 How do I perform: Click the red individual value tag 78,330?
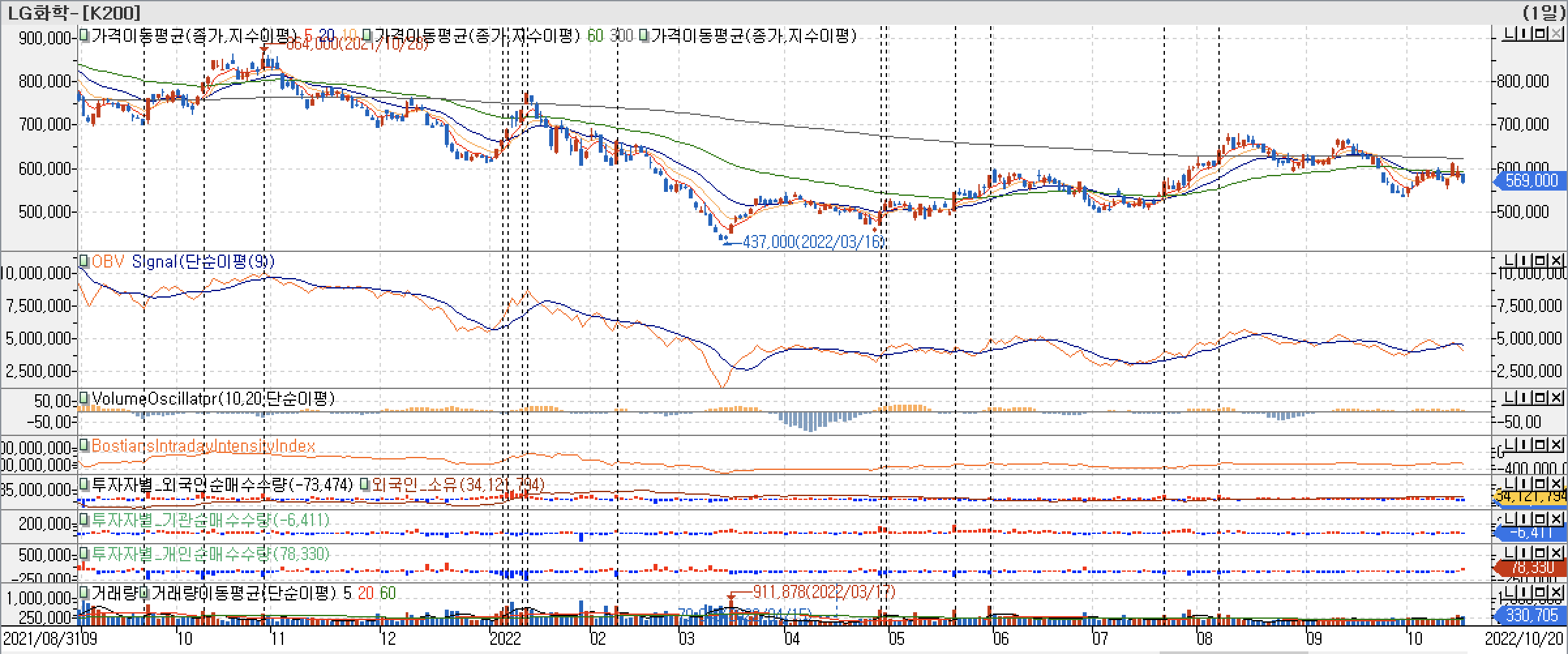pos(1528,568)
